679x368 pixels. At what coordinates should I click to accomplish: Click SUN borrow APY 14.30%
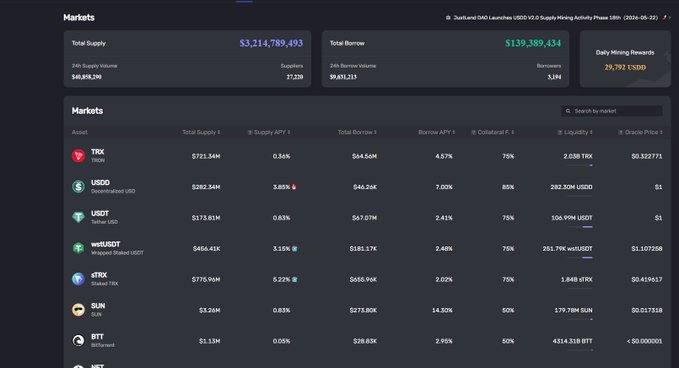442,310
